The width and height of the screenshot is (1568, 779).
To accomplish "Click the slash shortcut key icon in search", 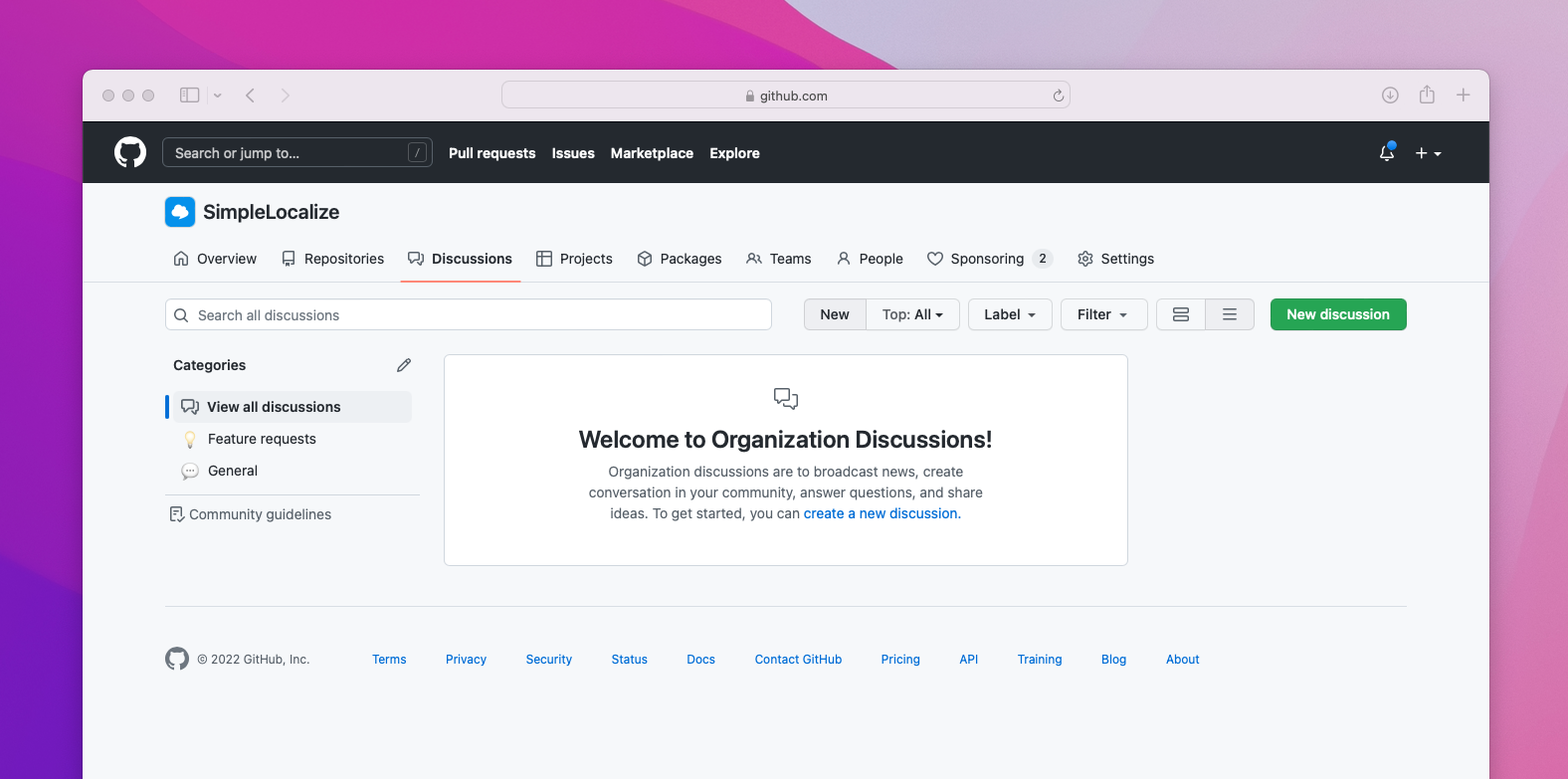I will (418, 152).
